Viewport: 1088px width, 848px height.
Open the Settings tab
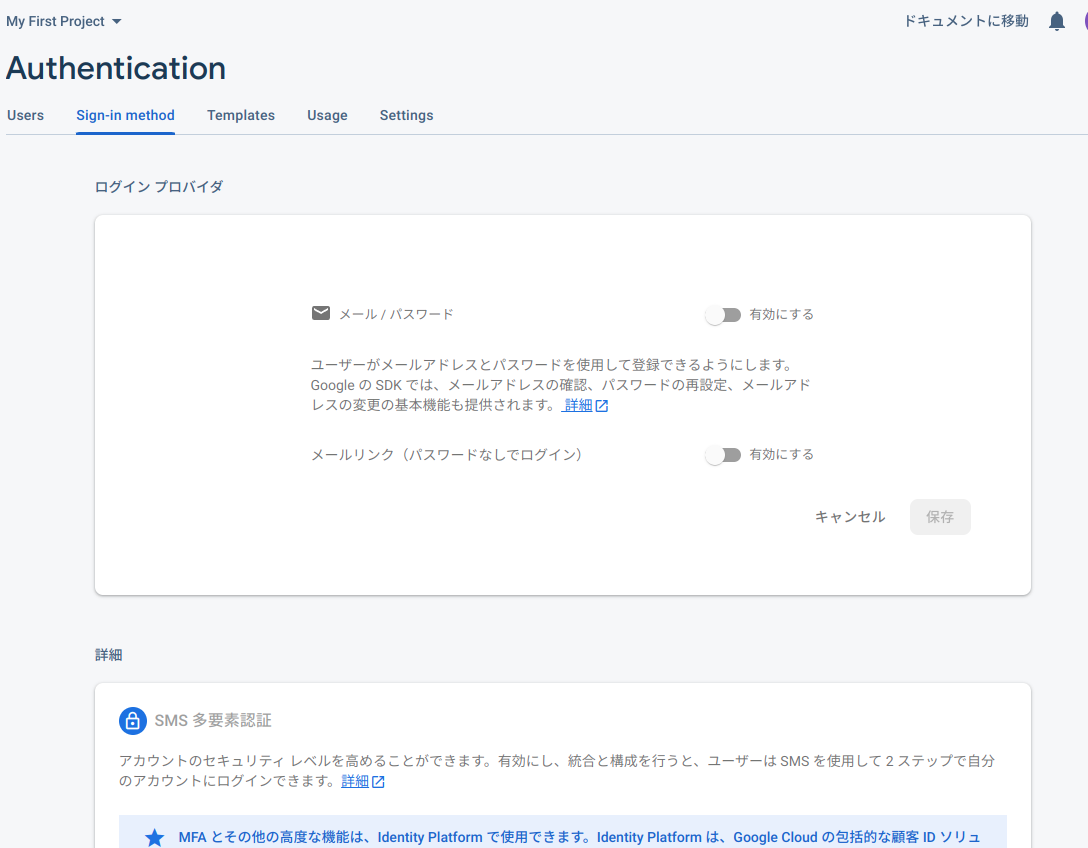pyautogui.click(x=407, y=115)
